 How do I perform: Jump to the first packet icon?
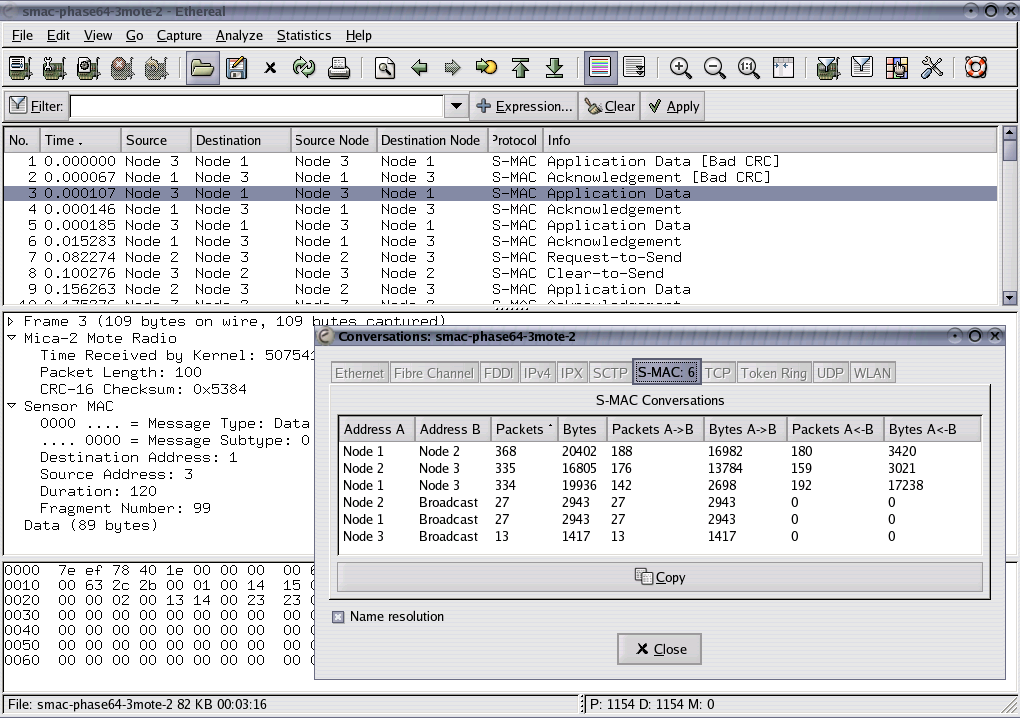pyautogui.click(x=520, y=68)
